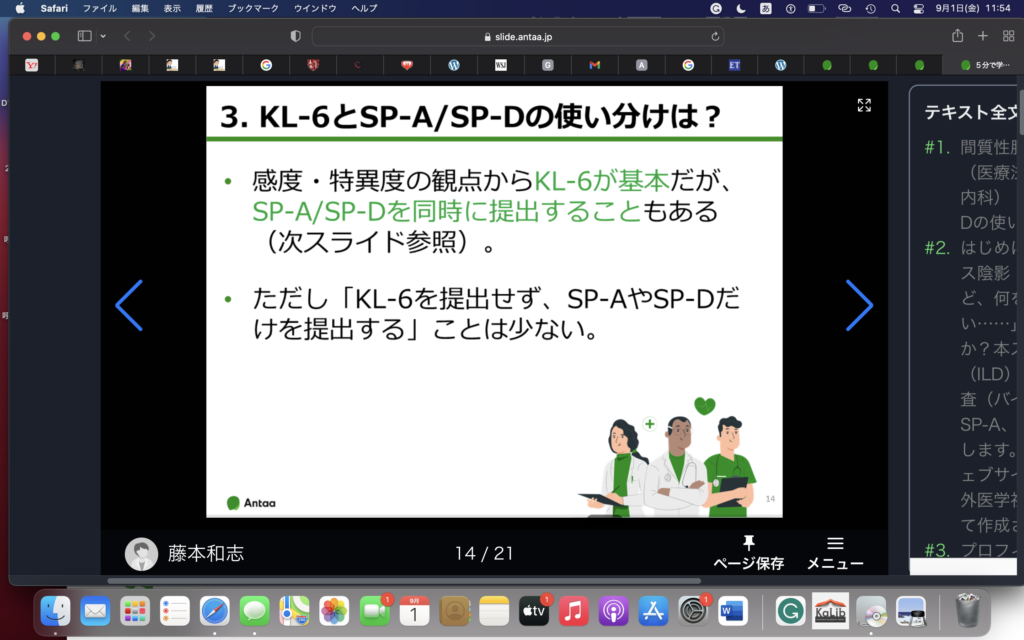Click the pin icon to save page
1024x640 pixels.
point(748,544)
